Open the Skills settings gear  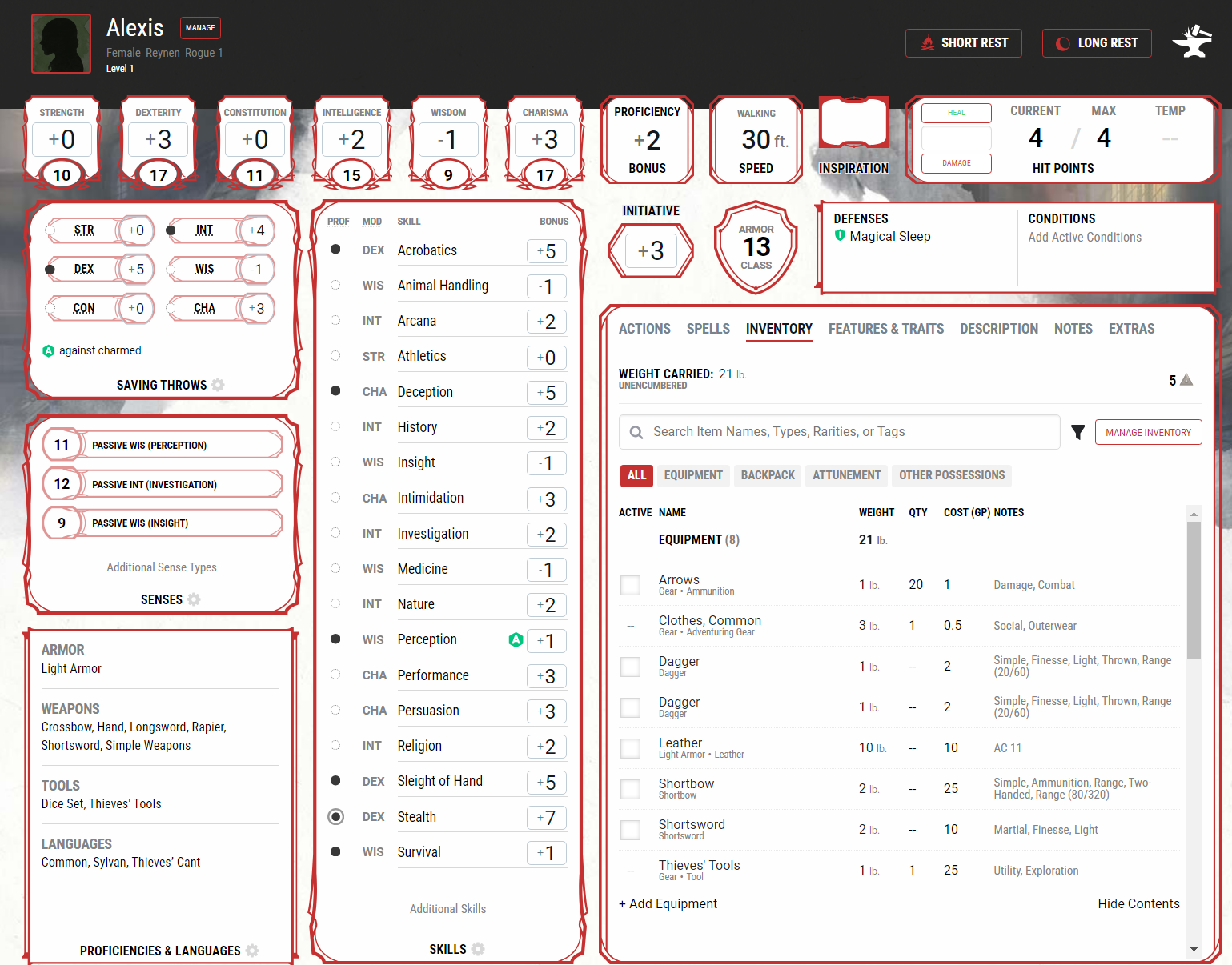(x=478, y=949)
